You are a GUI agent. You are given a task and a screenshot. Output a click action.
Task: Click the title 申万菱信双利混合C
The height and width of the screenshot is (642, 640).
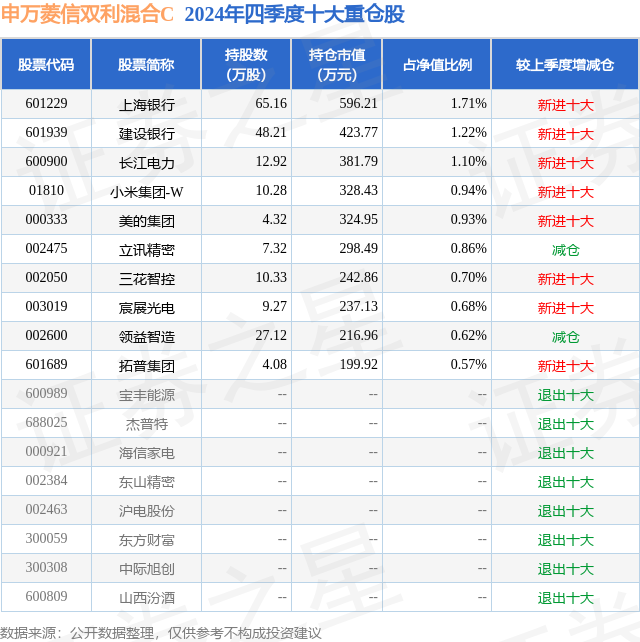[x=88, y=14]
